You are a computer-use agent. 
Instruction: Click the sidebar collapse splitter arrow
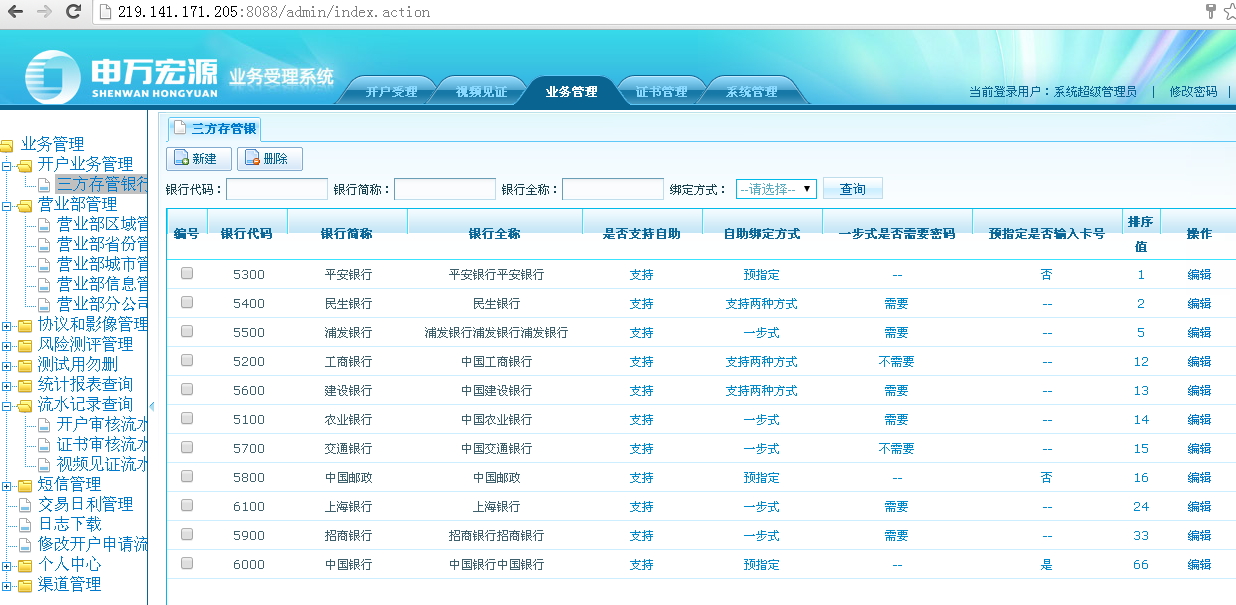click(x=152, y=405)
